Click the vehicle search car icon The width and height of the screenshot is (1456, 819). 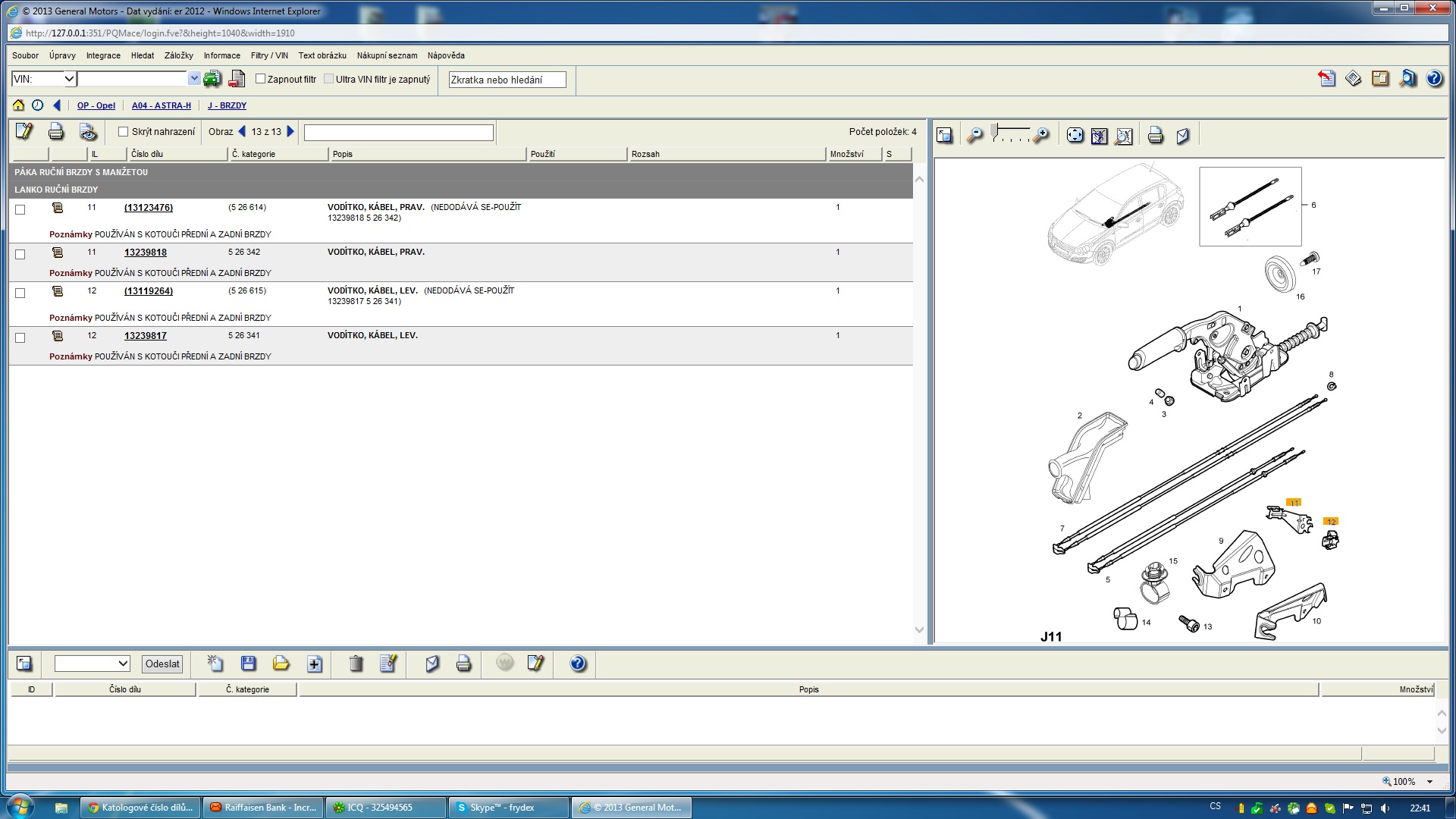click(212, 78)
